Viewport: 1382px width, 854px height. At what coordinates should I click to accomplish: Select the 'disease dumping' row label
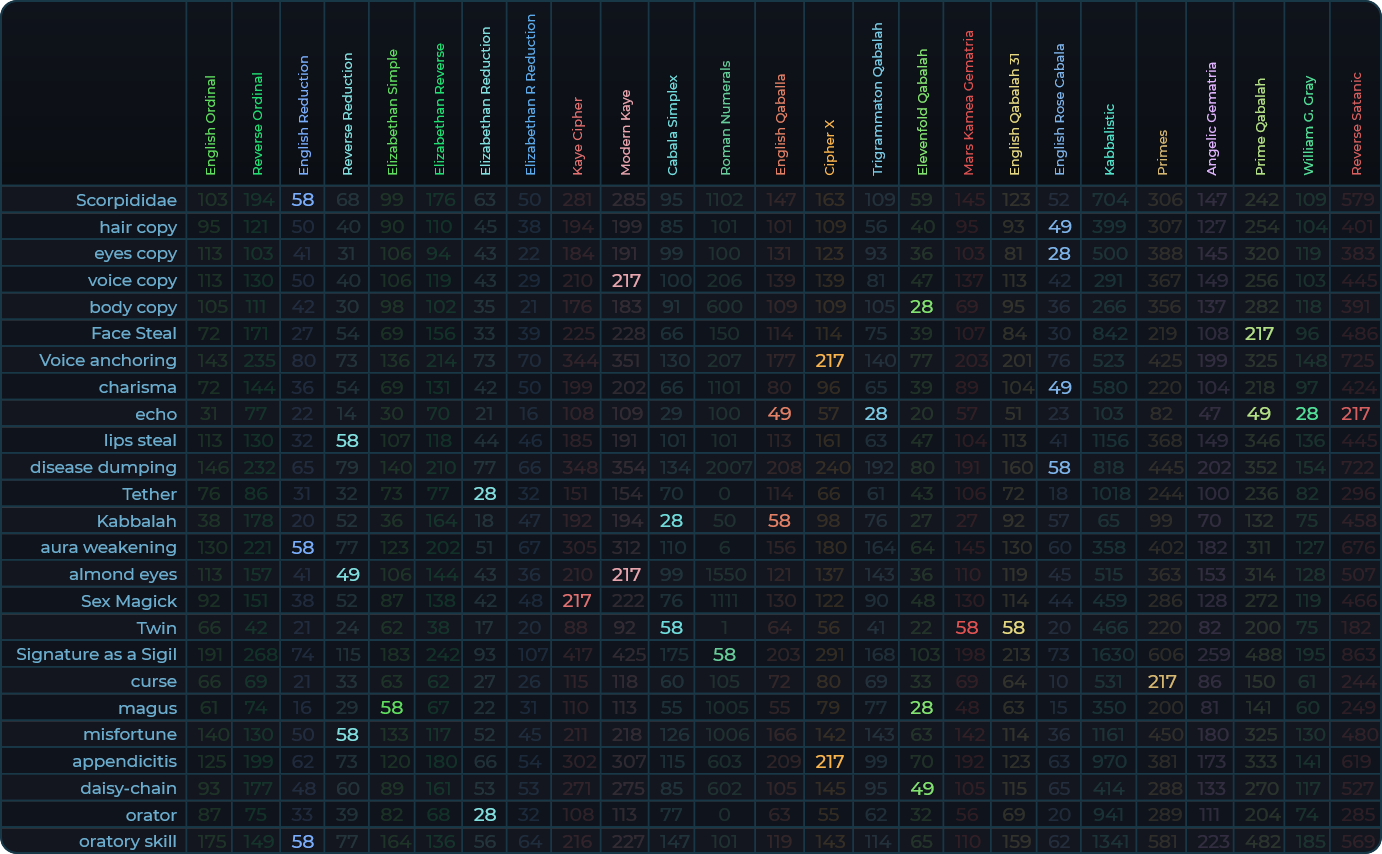click(x=103, y=467)
